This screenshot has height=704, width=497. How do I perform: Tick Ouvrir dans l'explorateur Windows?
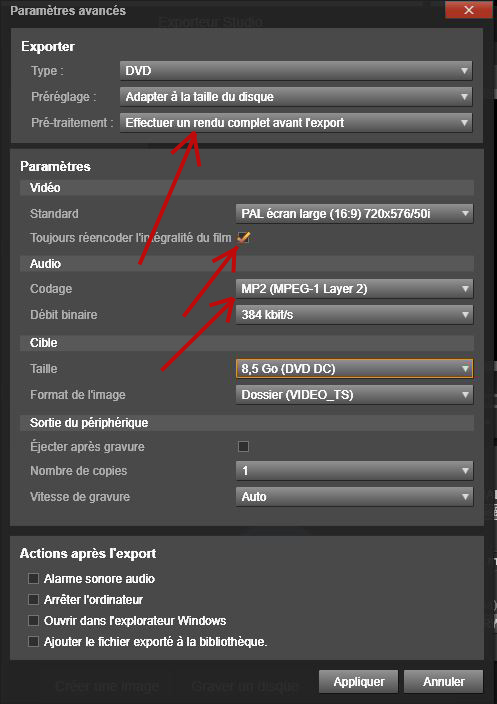click(x=33, y=620)
